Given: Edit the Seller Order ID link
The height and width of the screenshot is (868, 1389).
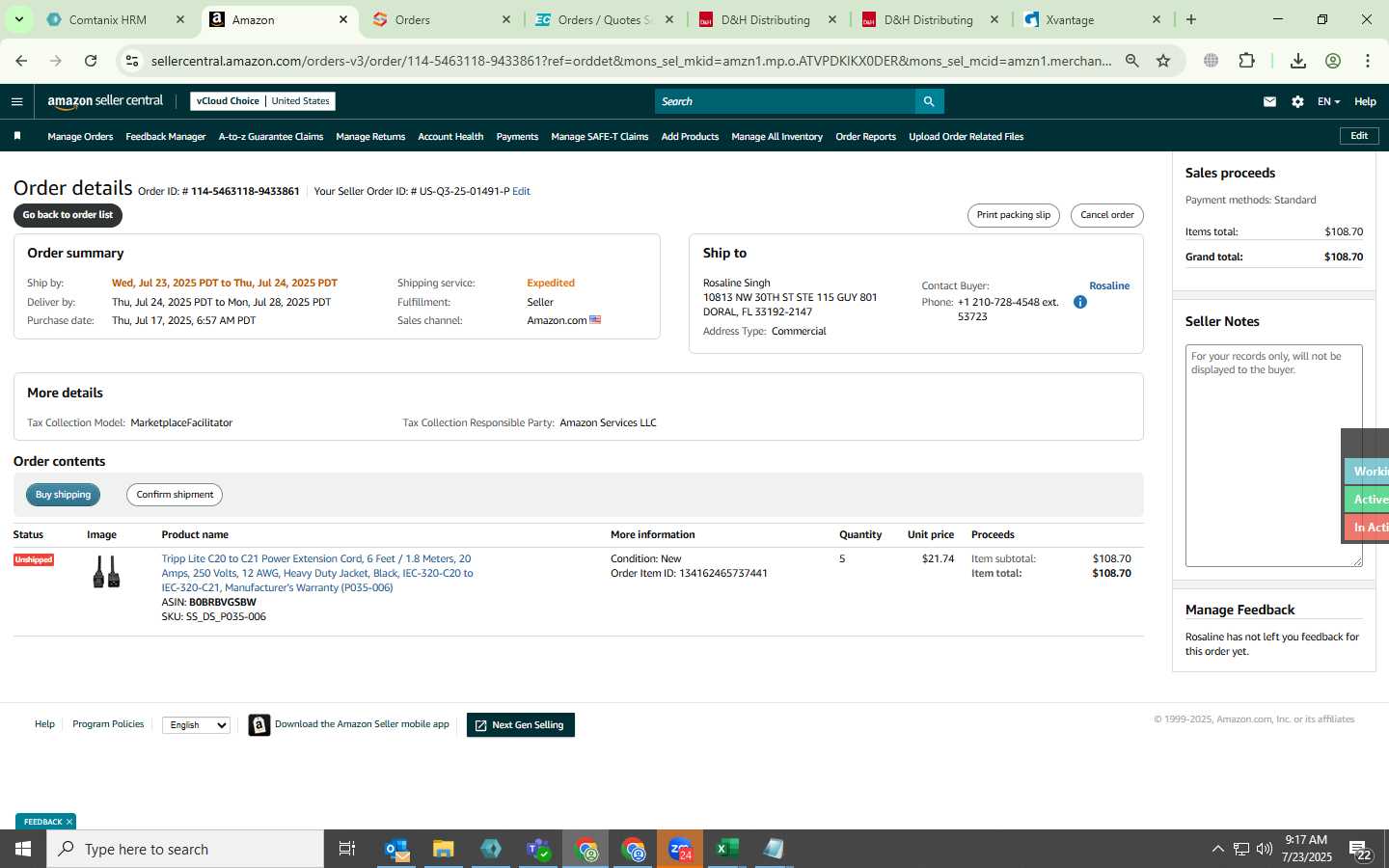Looking at the screenshot, I should pos(521,191).
